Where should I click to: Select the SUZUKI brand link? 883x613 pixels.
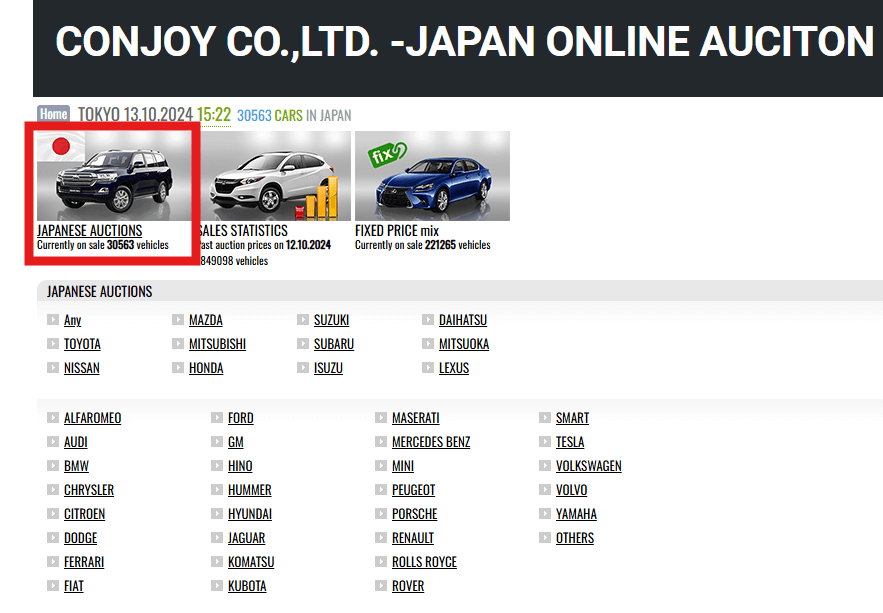(331, 320)
